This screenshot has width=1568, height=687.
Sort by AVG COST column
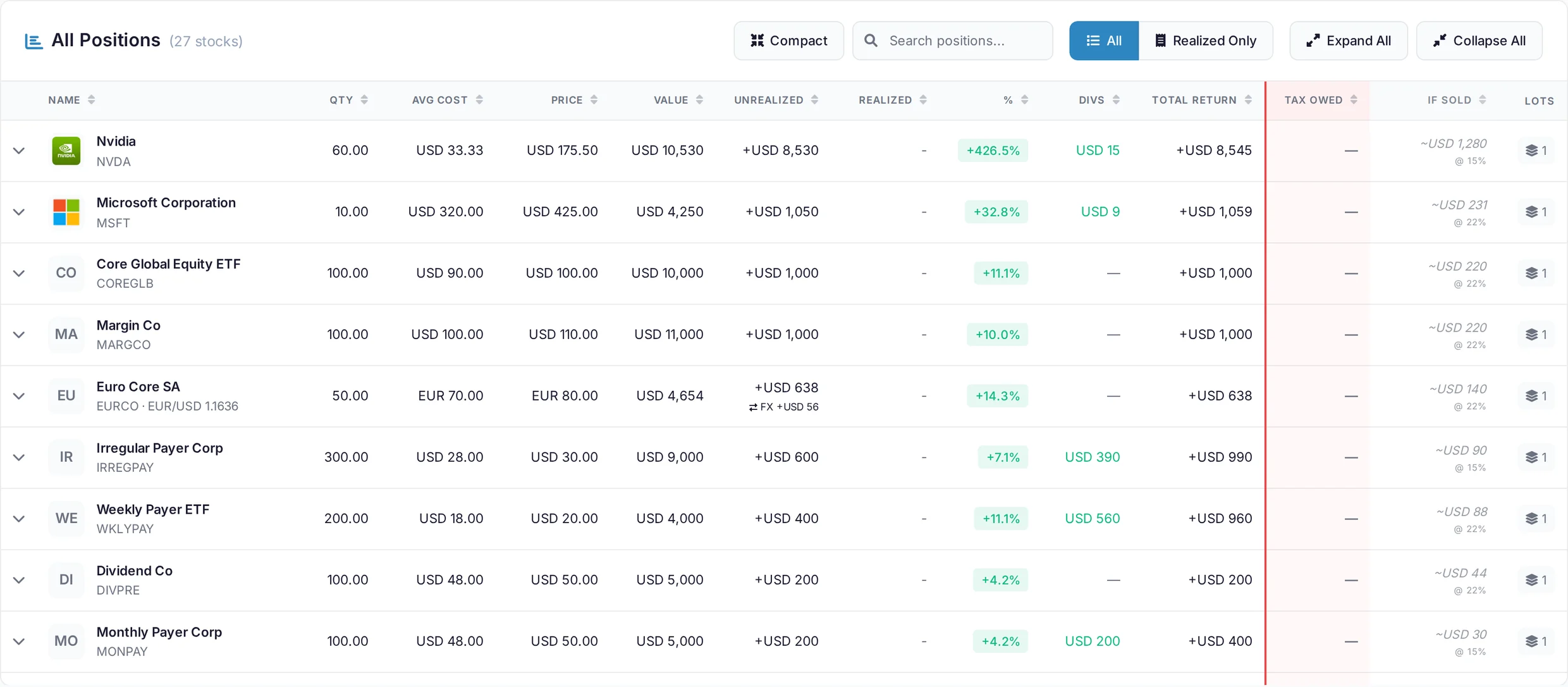(x=447, y=100)
